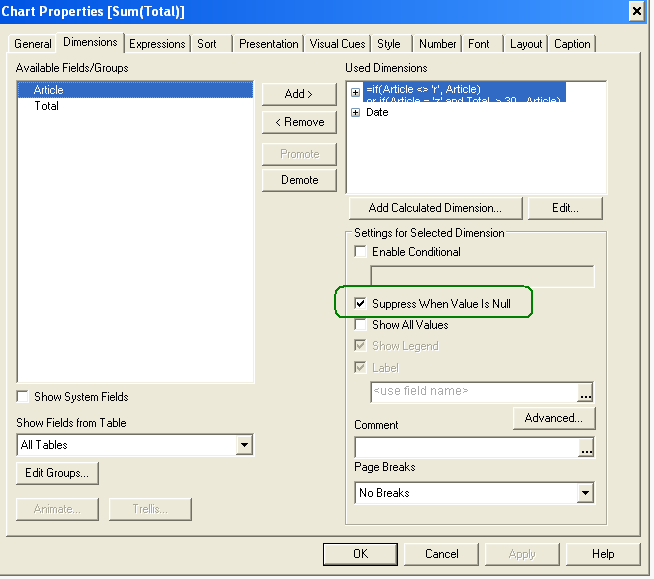Screen dimensions: 654x579
Task: Toggle Enable Conditional checkbox
Action: tap(360, 252)
